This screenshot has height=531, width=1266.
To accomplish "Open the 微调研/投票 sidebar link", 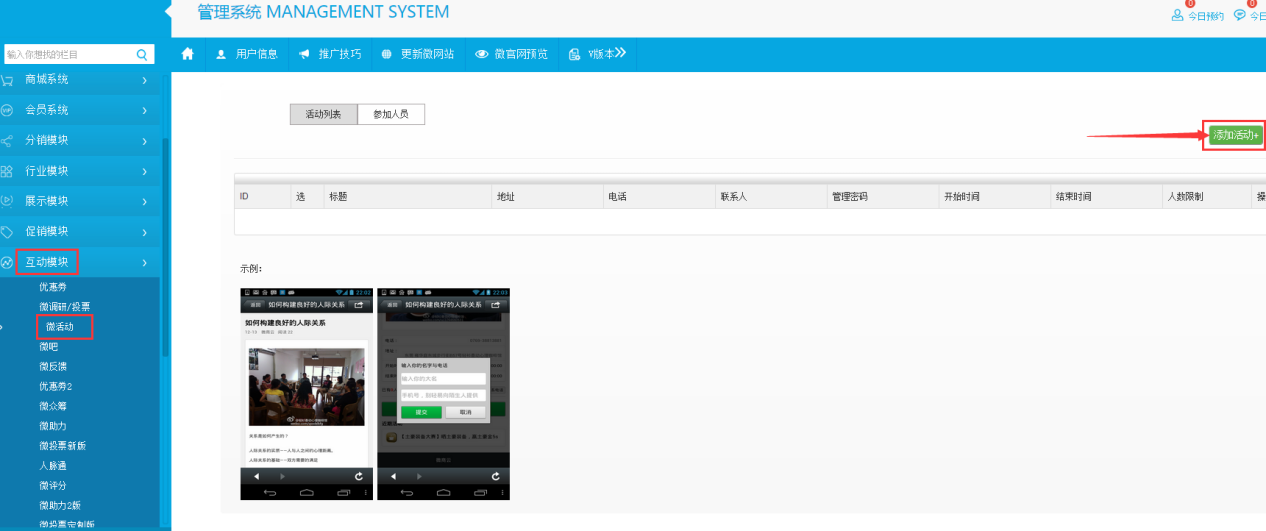I will click(x=64, y=306).
